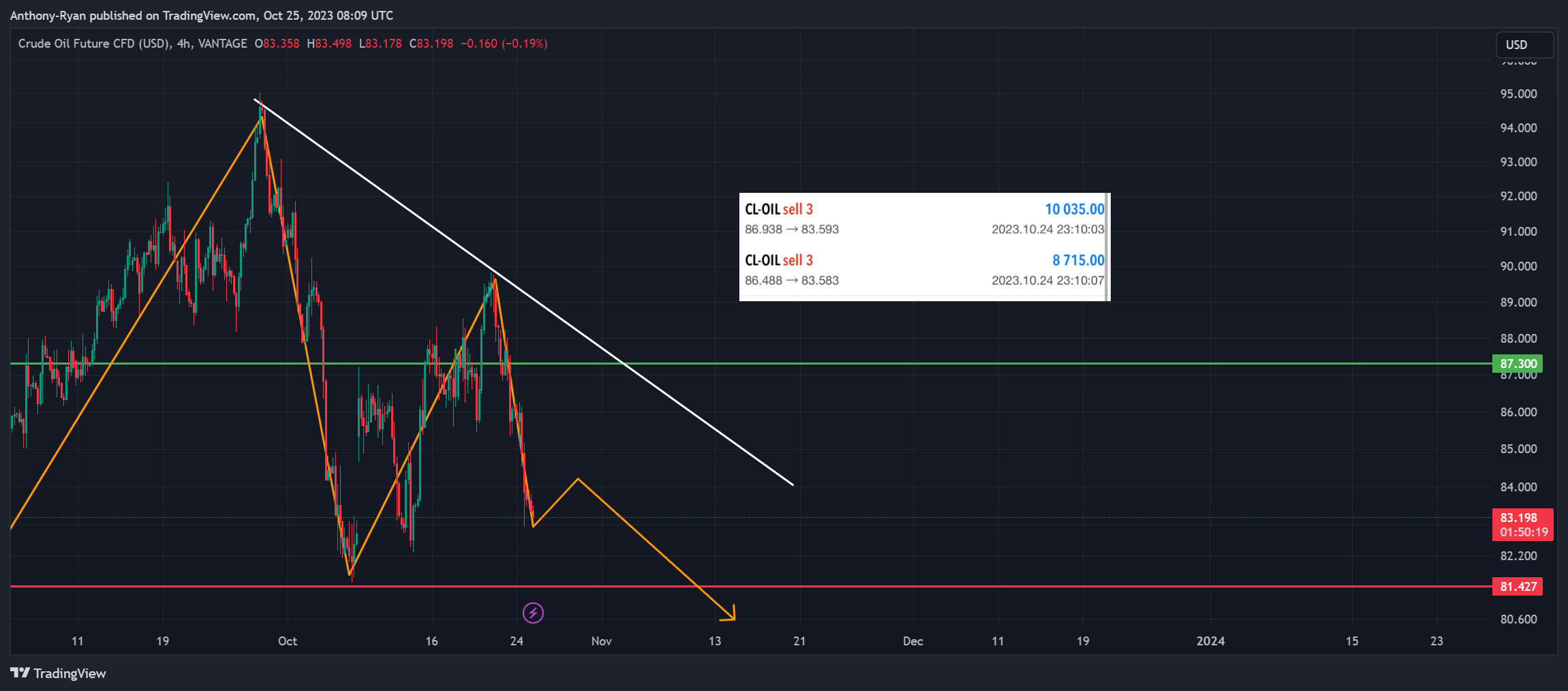The image size is (1568, 691).
Task: Click the 8 715.00 profit value
Action: point(1078,260)
